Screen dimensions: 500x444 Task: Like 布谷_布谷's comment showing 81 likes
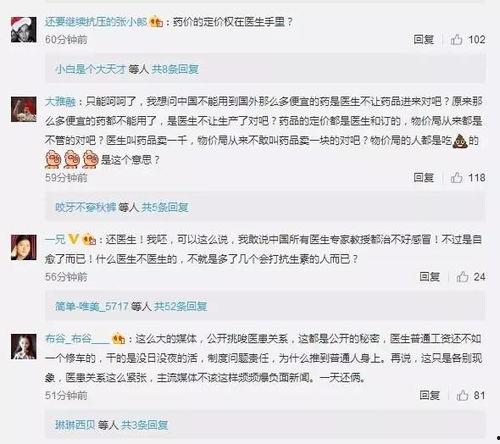pyautogui.click(x=462, y=395)
